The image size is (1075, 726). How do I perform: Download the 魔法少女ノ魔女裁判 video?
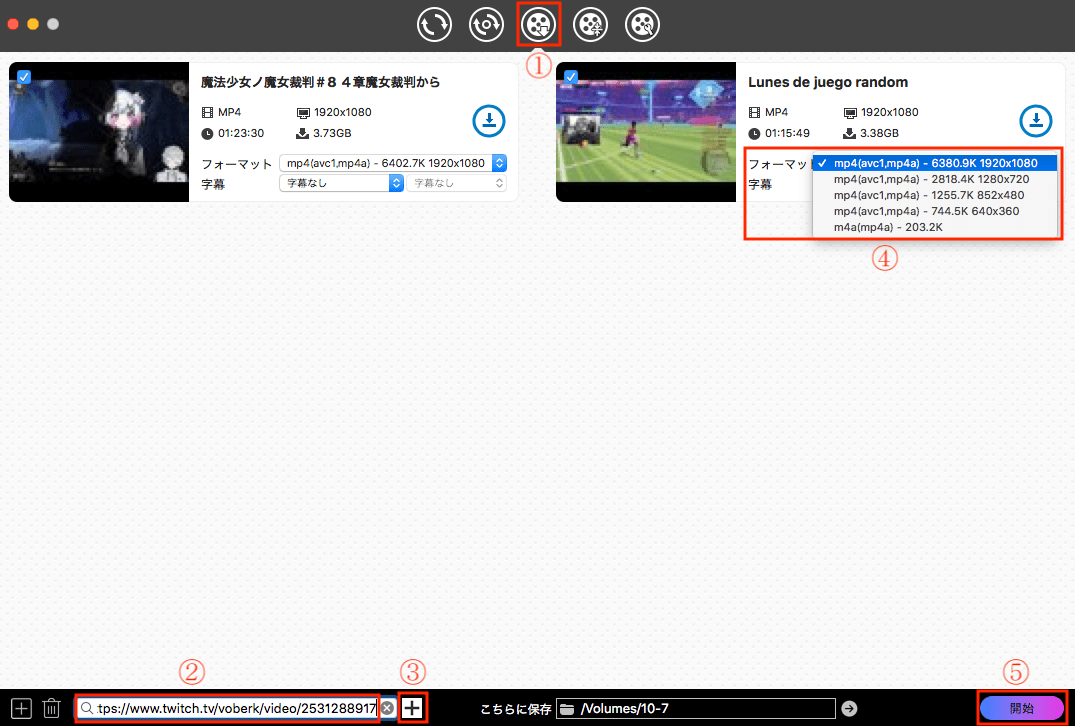tap(489, 122)
